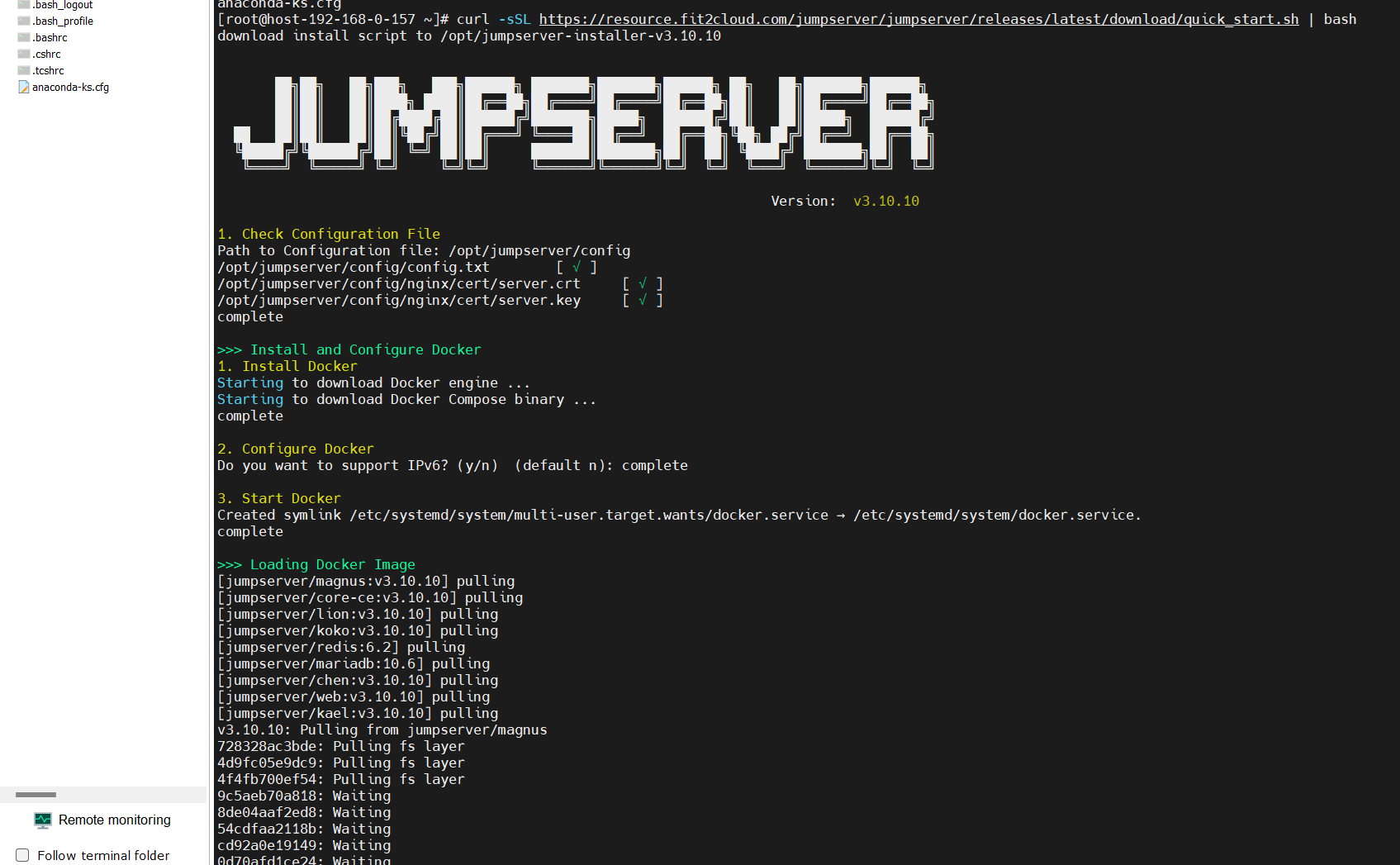Click the '2. Configure Docker' heading

tap(296, 449)
